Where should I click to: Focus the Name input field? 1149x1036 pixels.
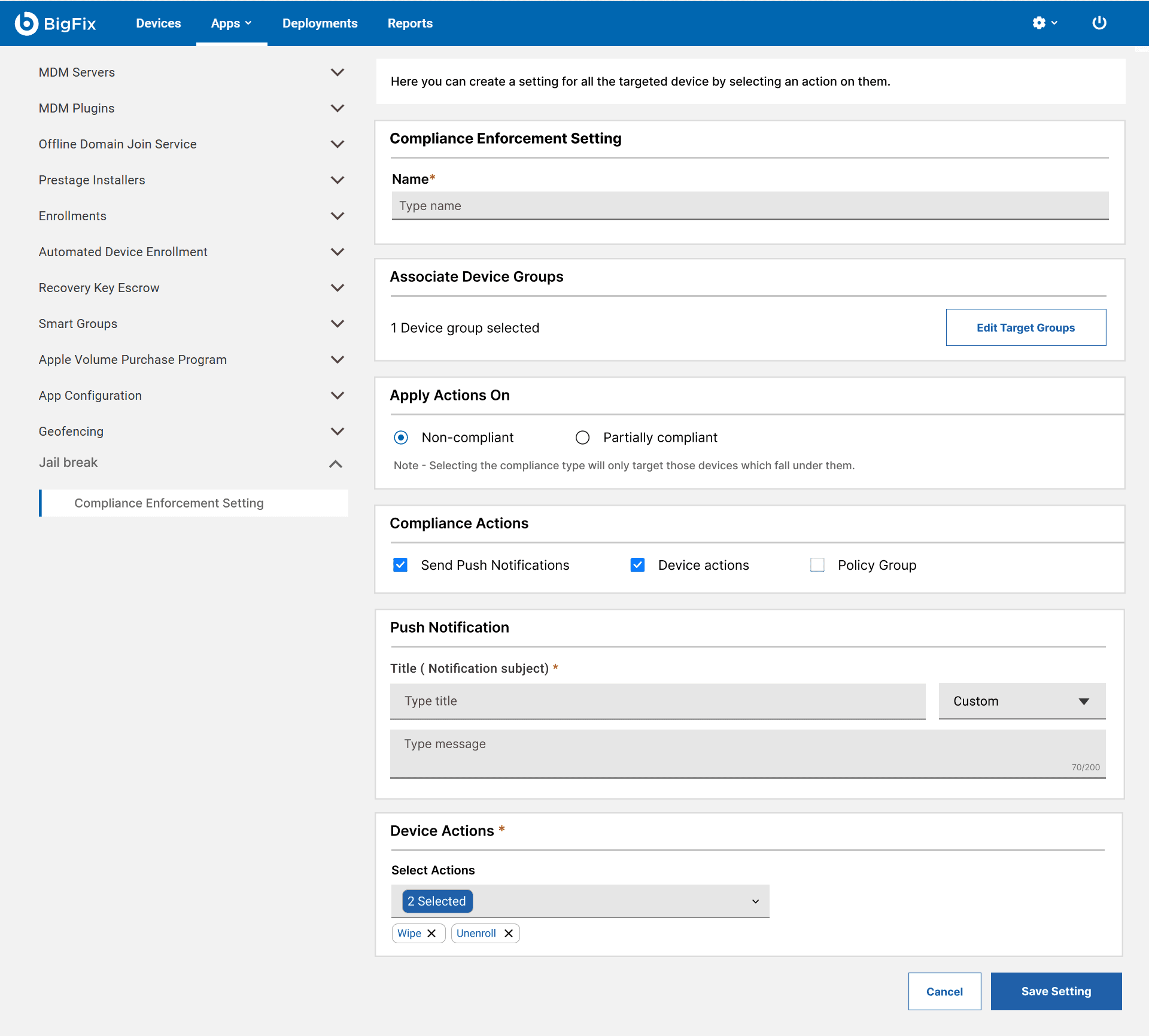[x=750, y=206]
